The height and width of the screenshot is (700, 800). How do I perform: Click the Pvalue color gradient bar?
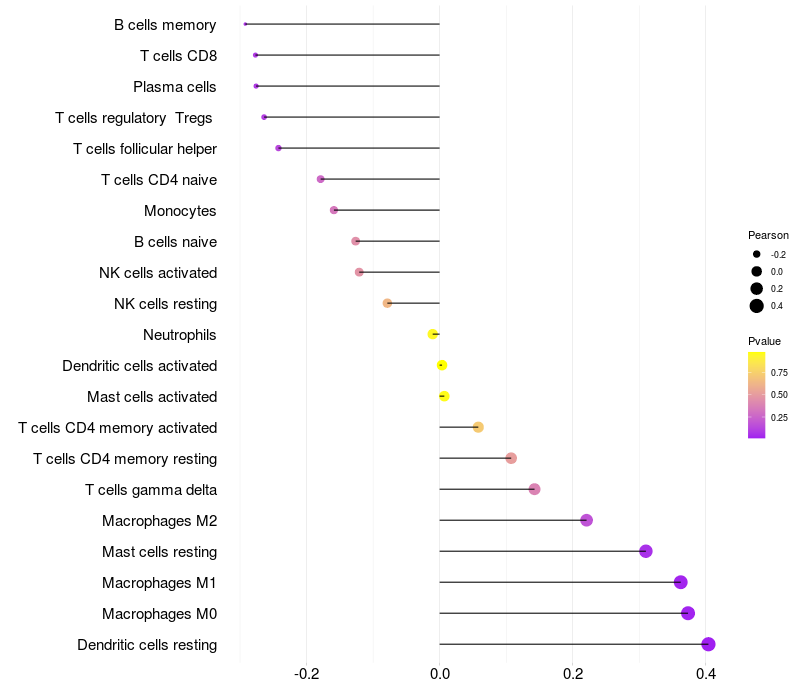(x=757, y=394)
